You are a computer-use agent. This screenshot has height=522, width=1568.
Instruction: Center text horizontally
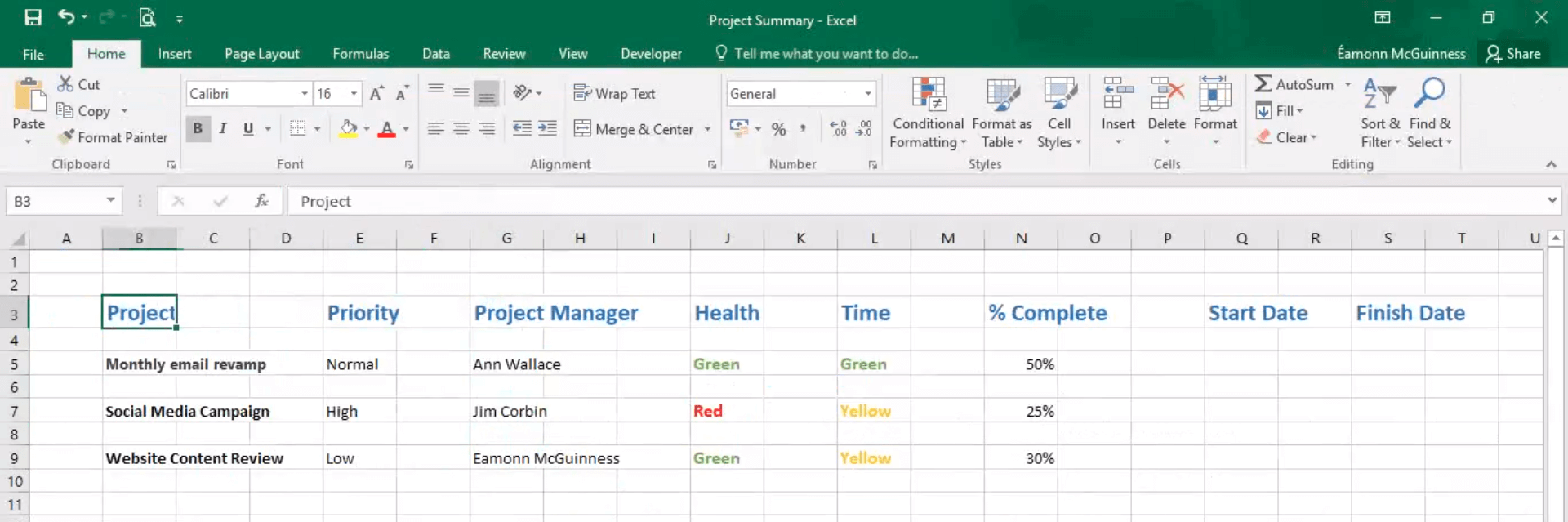pos(461,128)
